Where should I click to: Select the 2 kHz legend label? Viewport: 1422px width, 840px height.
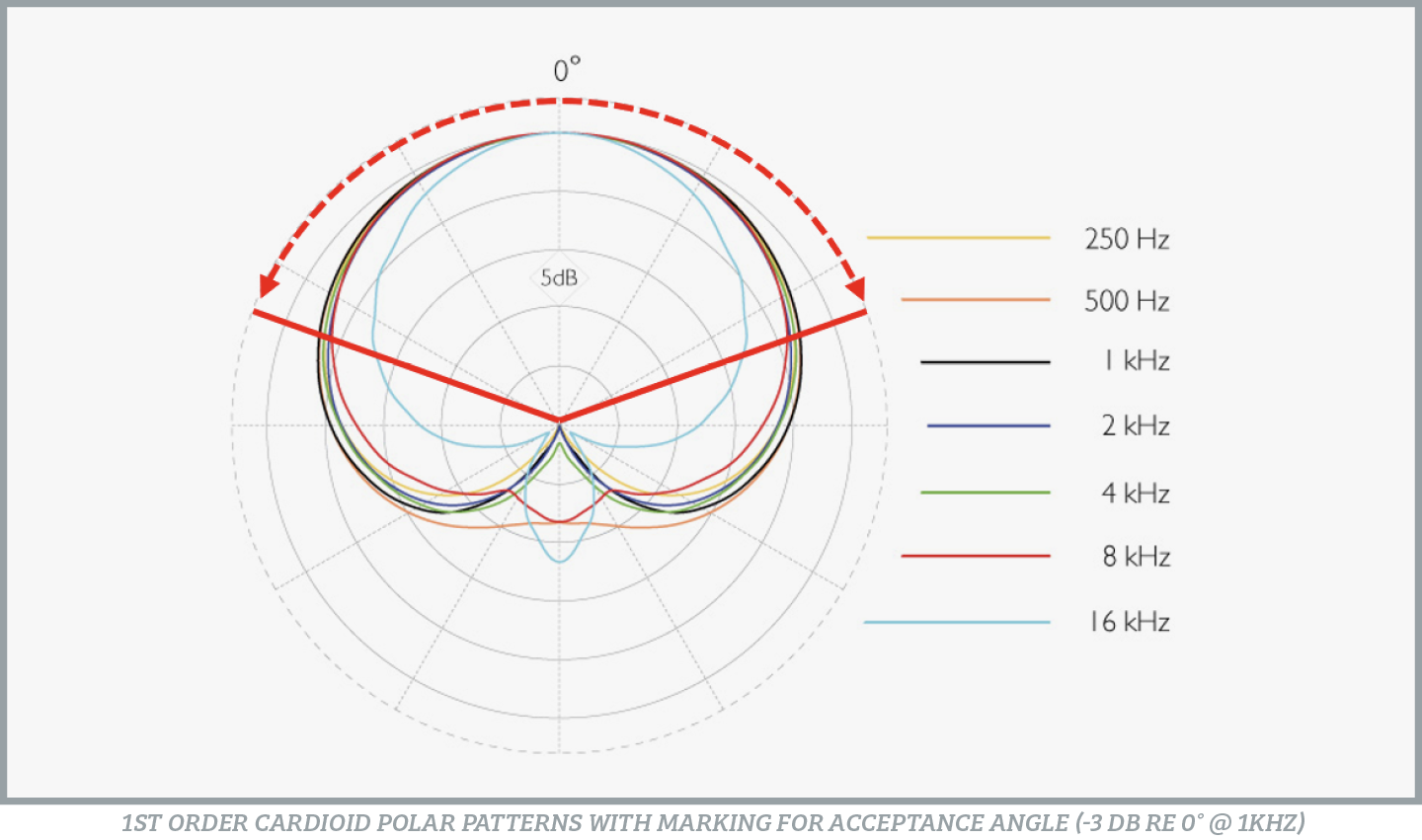[1136, 426]
